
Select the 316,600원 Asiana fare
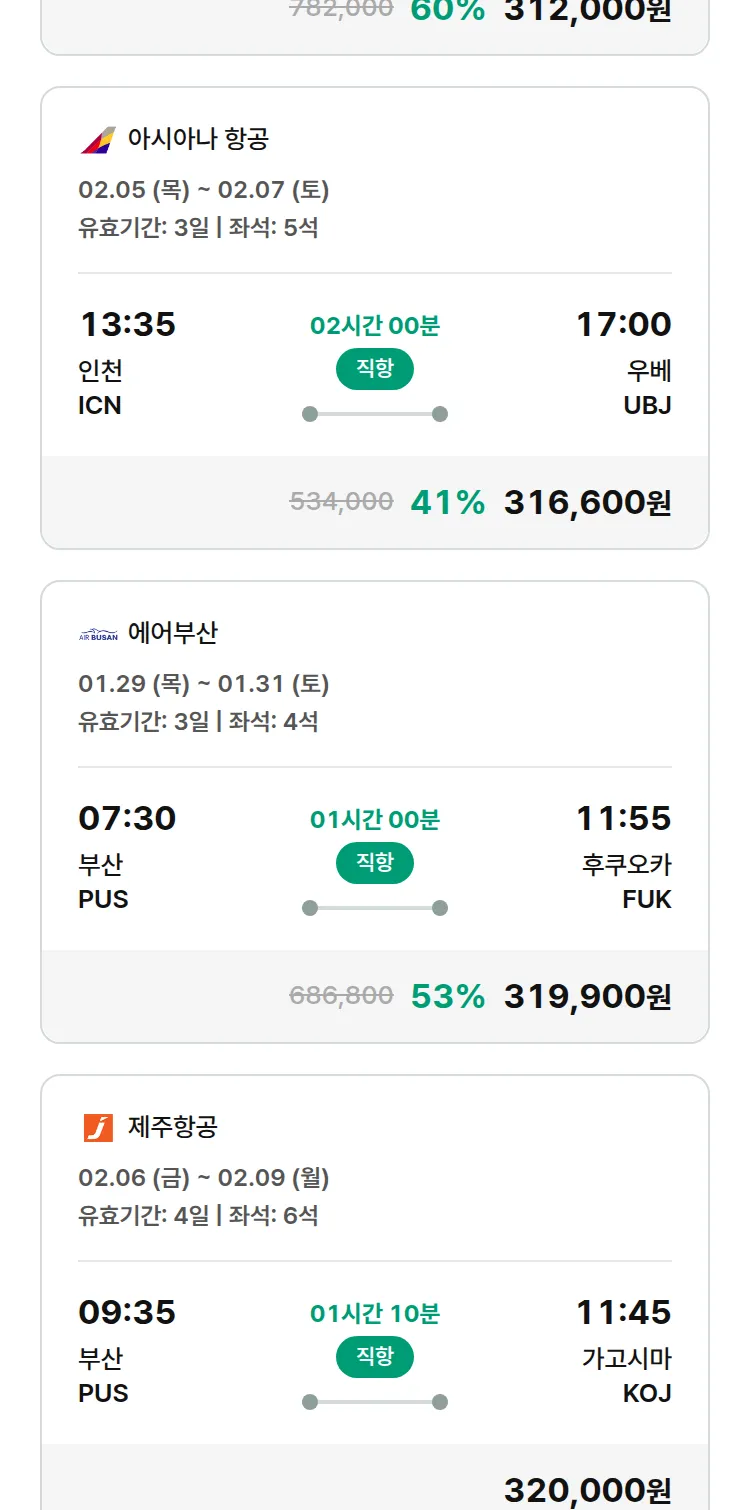point(587,502)
